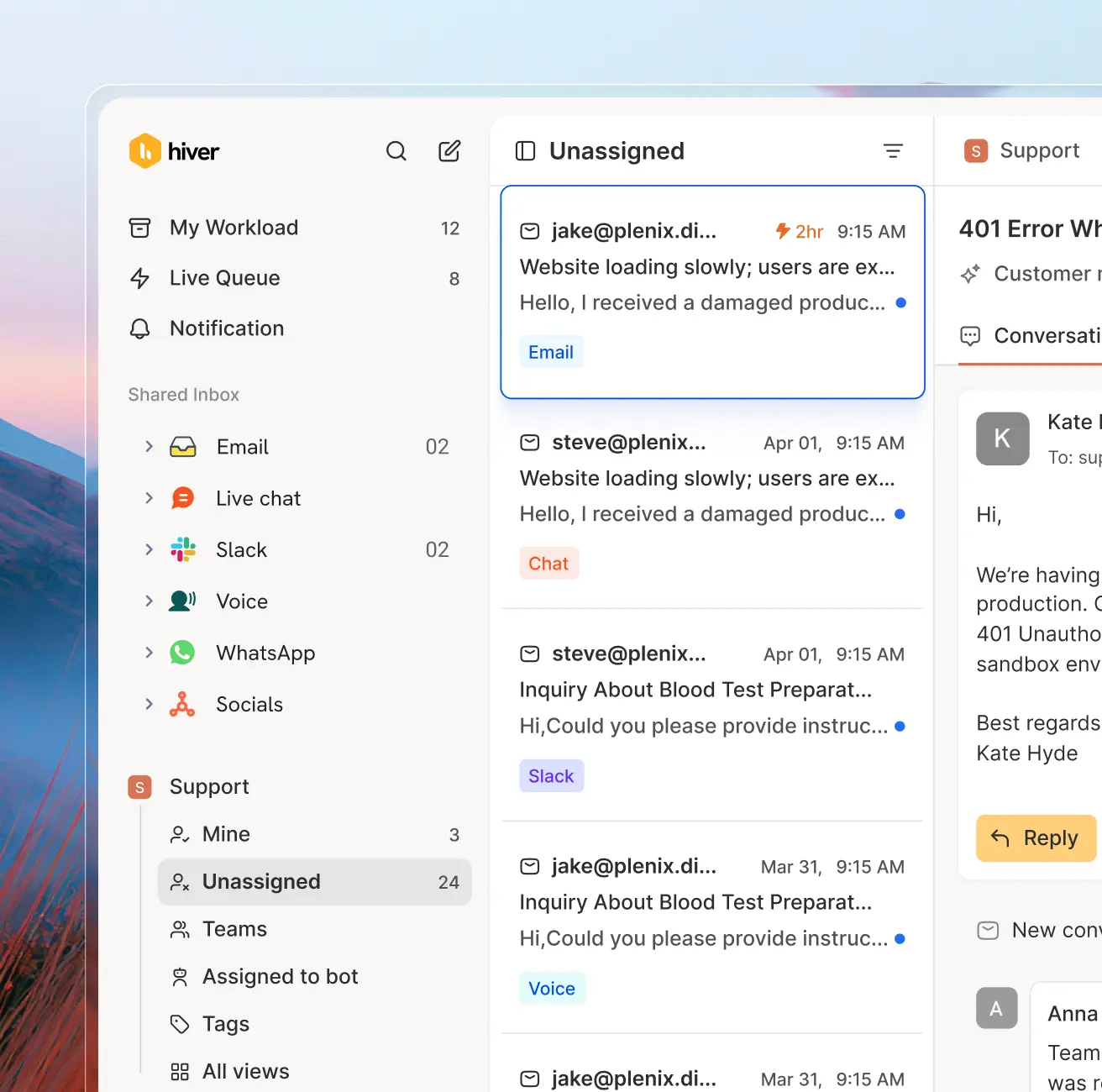
Task: Switch to the Conversation tab
Action: (1031, 336)
